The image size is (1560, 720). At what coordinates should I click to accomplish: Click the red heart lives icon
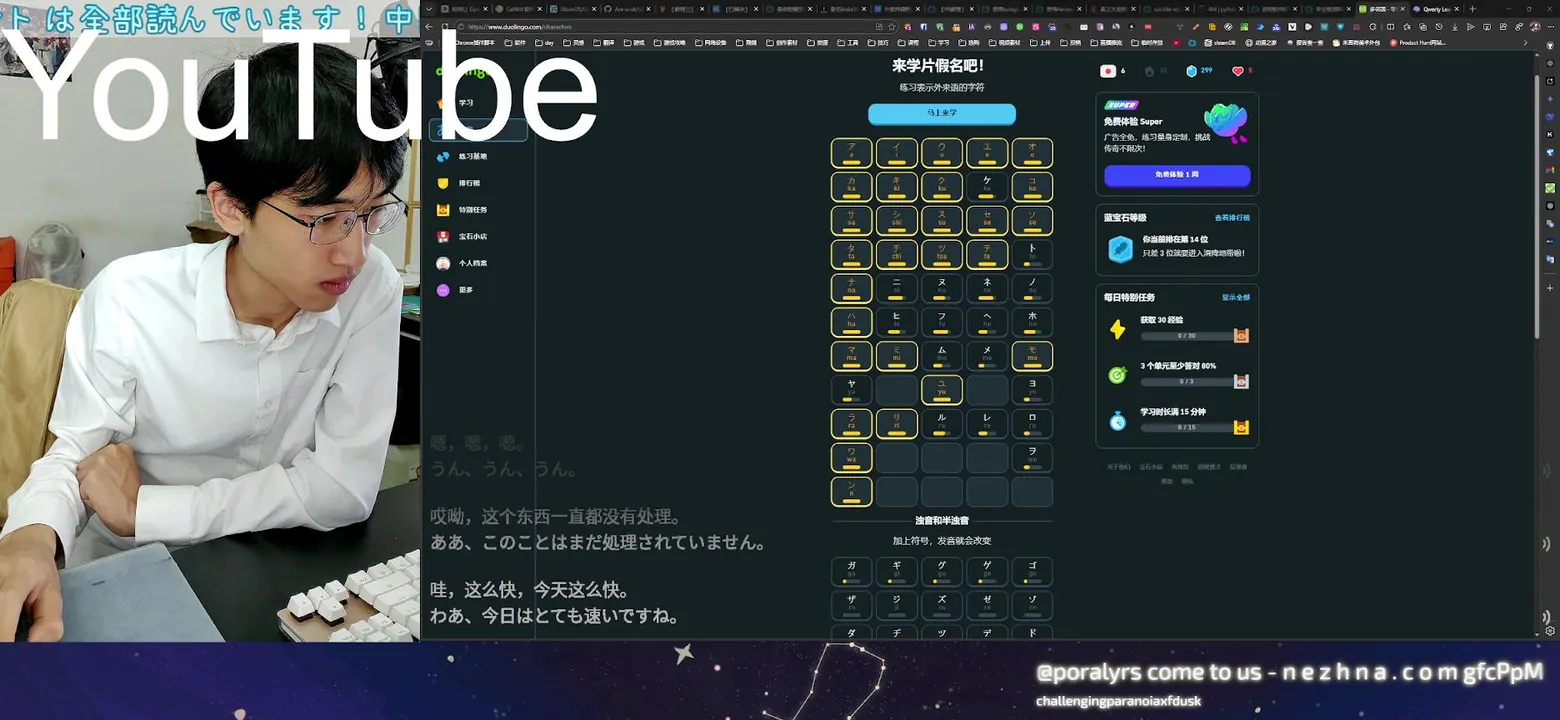(x=1238, y=71)
